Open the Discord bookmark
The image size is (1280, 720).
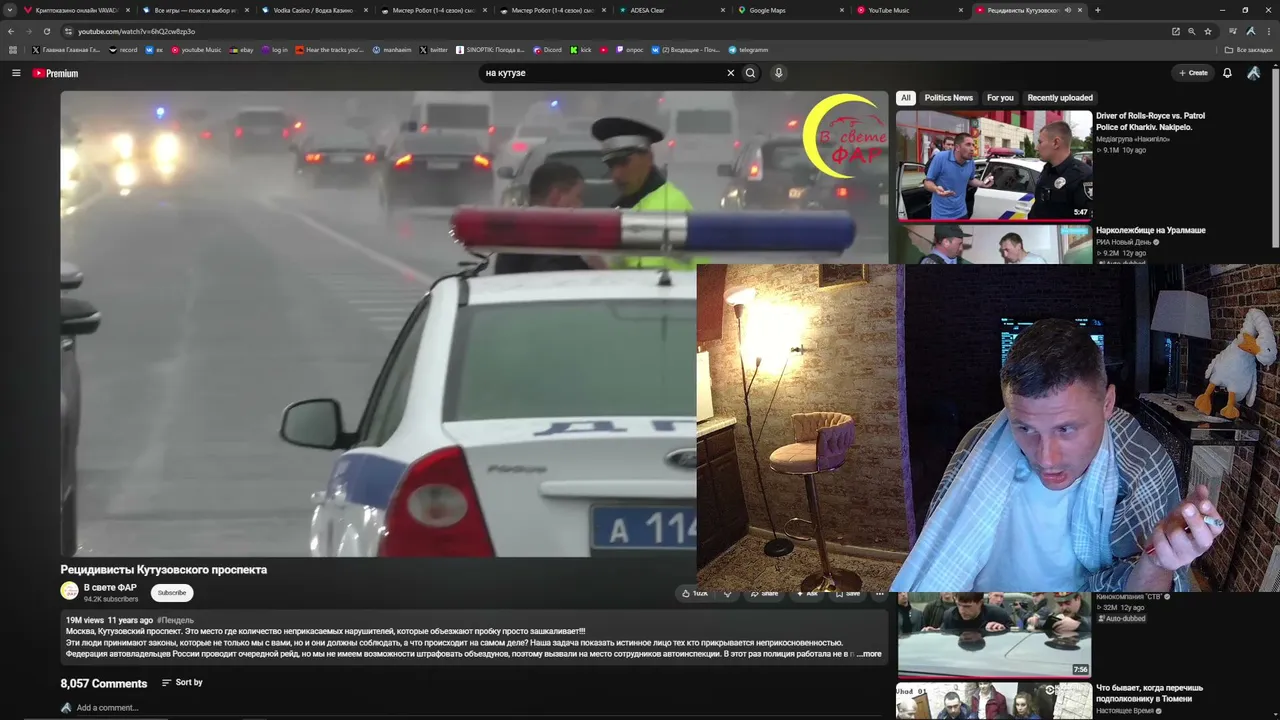tap(548, 50)
